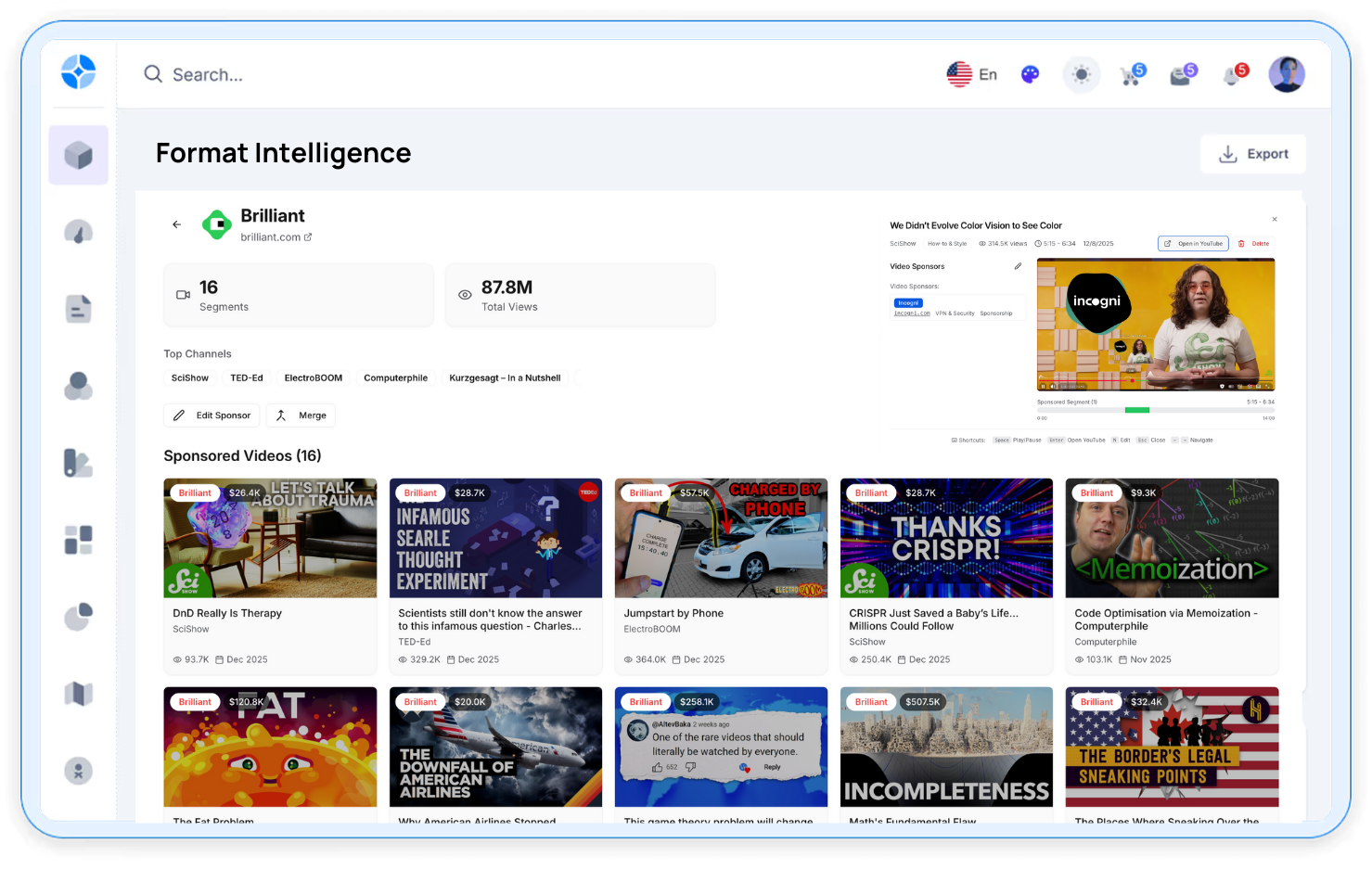Open the color palette theme picker
The image size is (1372, 869).
coord(1030,74)
